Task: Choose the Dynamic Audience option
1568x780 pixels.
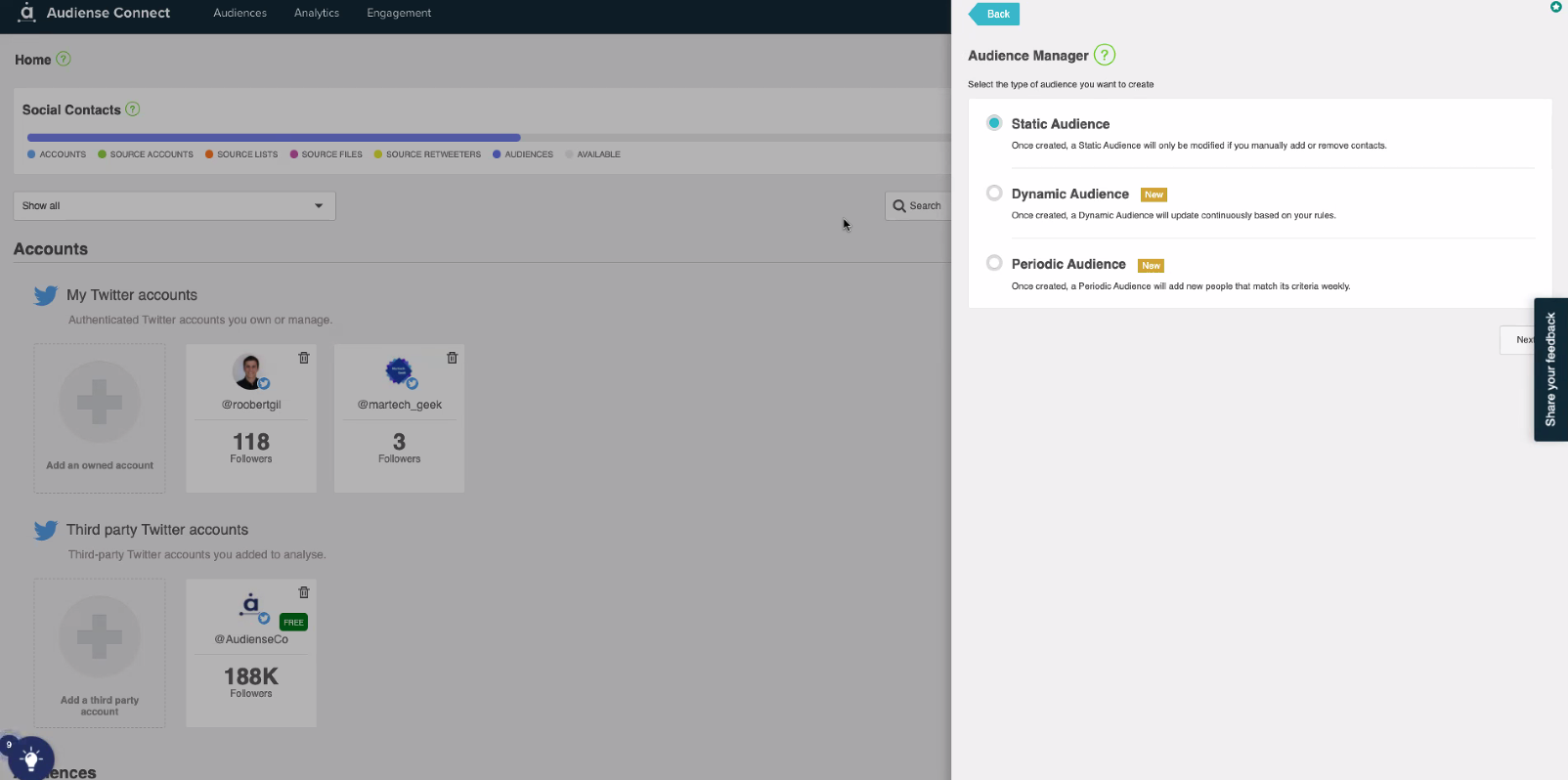Action: [994, 194]
